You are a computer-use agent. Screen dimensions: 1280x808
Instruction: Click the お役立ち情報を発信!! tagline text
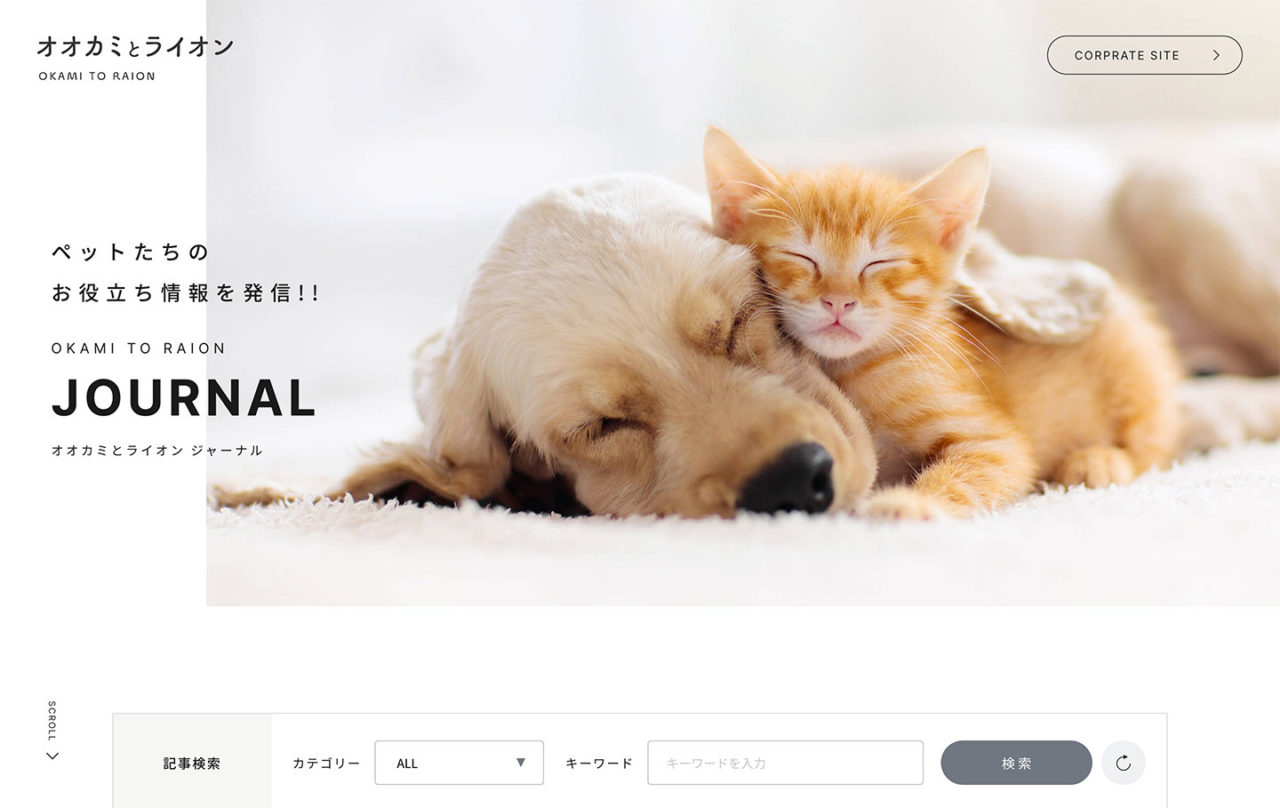(185, 293)
